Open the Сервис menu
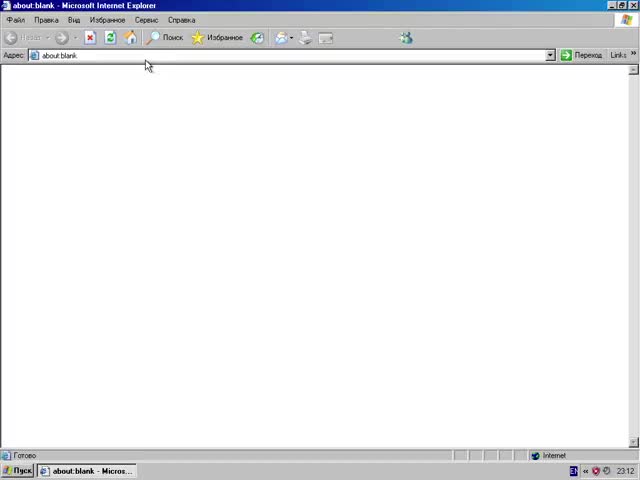640x480 pixels. coord(146,20)
